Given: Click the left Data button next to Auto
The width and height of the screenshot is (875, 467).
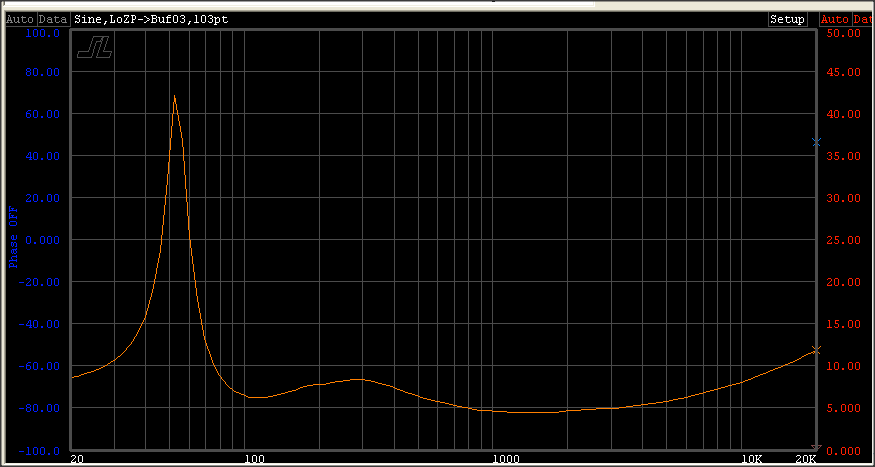Looking at the screenshot, I should [x=53, y=19].
